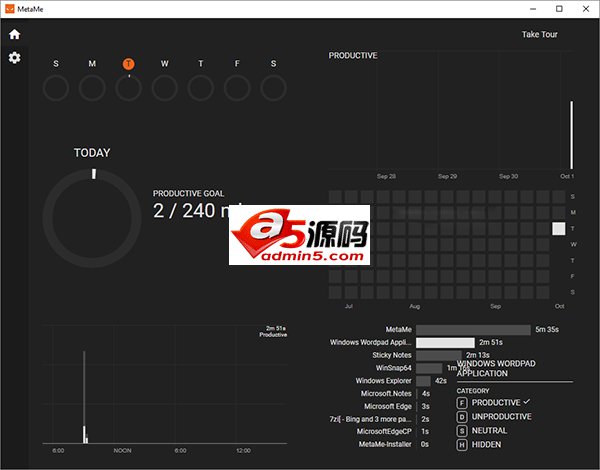
Task: Click the Sep 30 chart date label
Action: 508,176
